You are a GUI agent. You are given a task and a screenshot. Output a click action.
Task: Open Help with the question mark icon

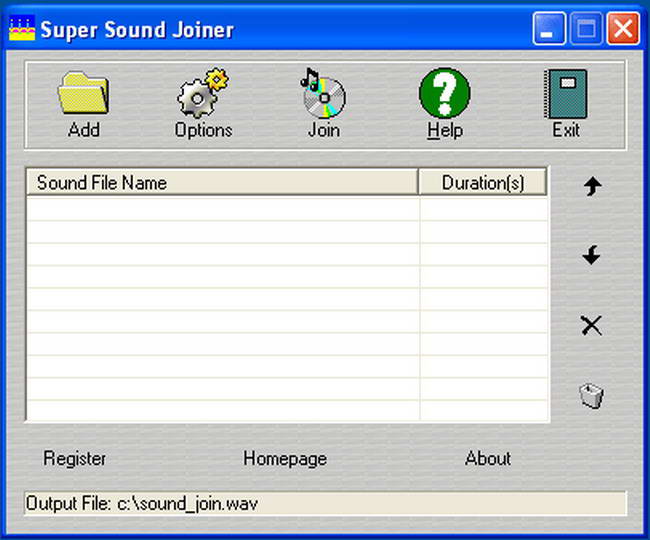pyautogui.click(x=444, y=93)
